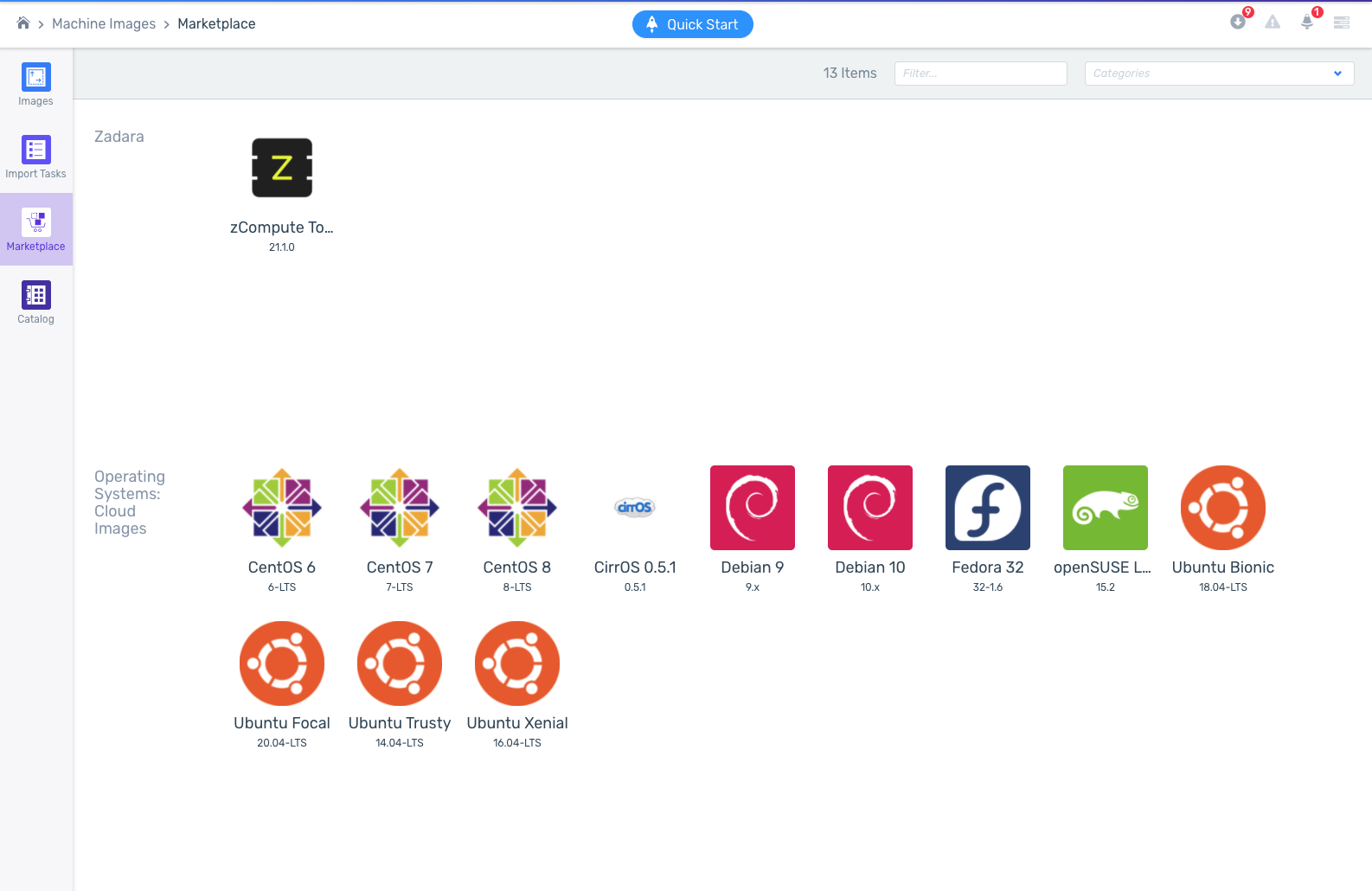Go to home via house icon
Image resolution: width=1372 pixels, height=891 pixels.
coord(23,23)
